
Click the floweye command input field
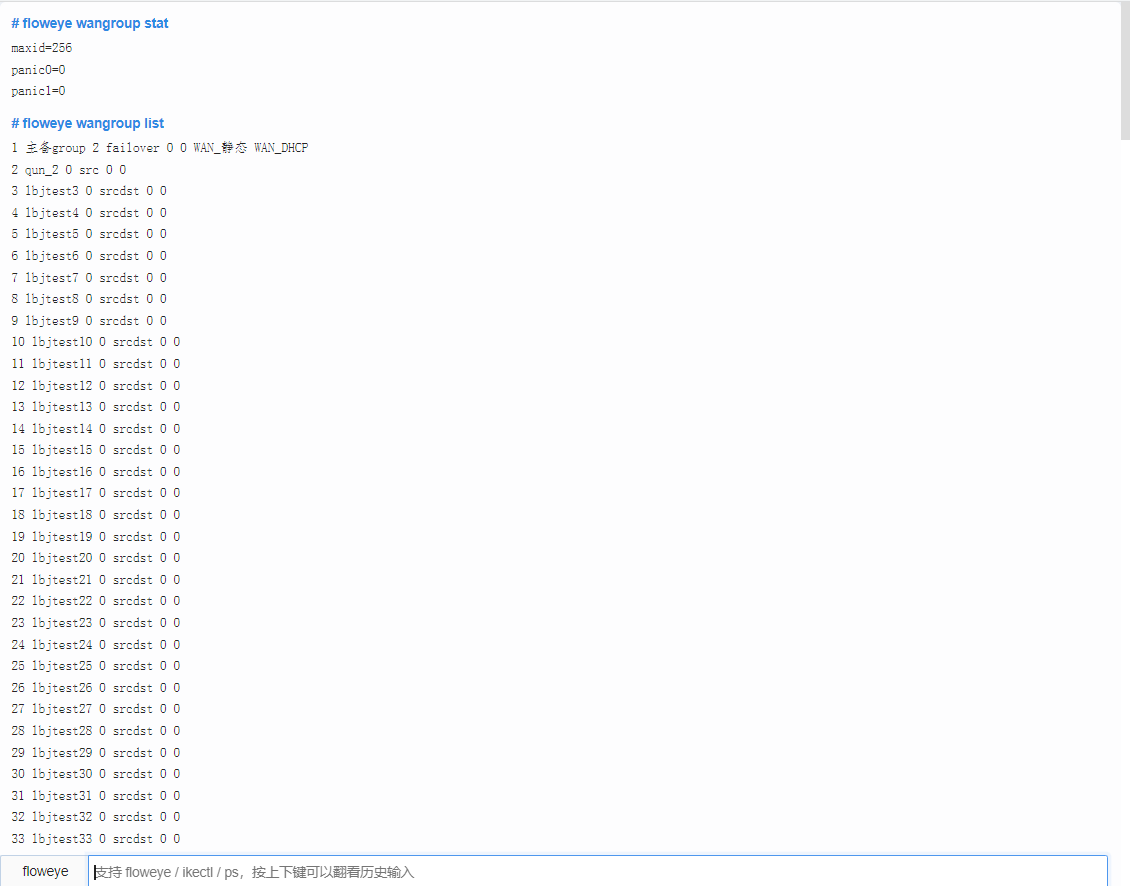pyautogui.click(x=597, y=872)
